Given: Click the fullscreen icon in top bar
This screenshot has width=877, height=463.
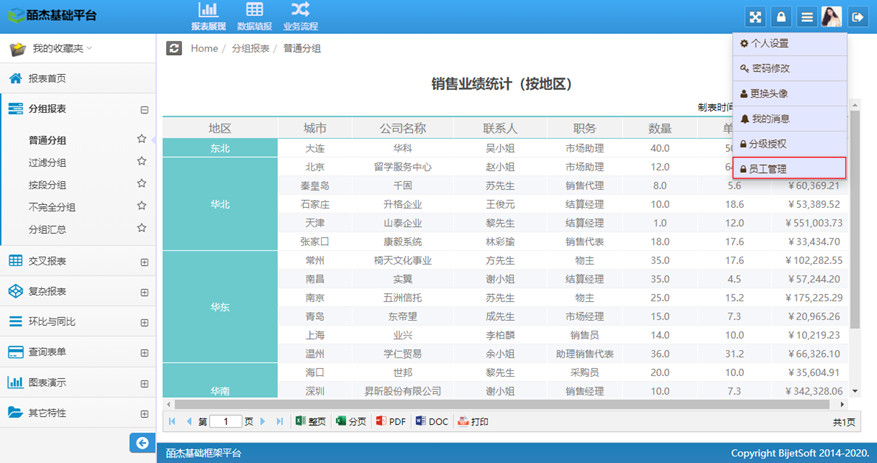Looking at the screenshot, I should (756, 17).
